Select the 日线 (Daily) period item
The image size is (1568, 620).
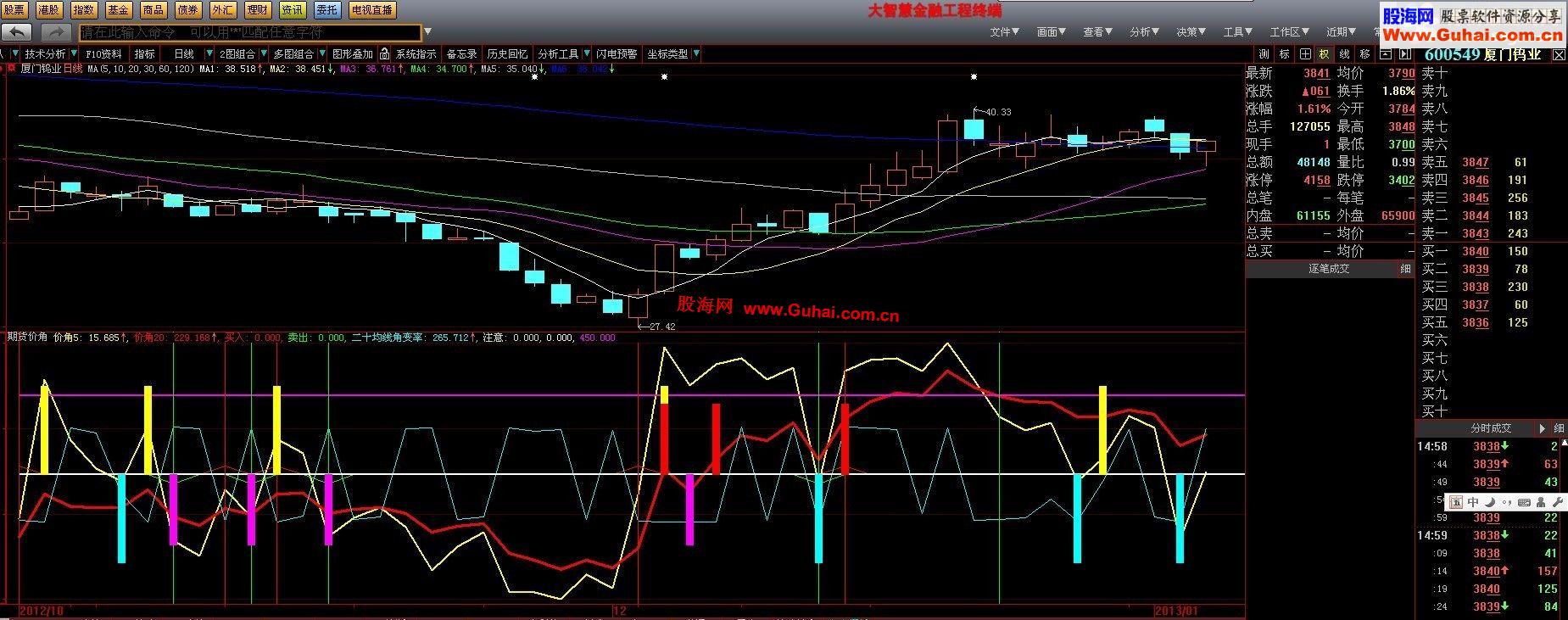click(x=184, y=53)
